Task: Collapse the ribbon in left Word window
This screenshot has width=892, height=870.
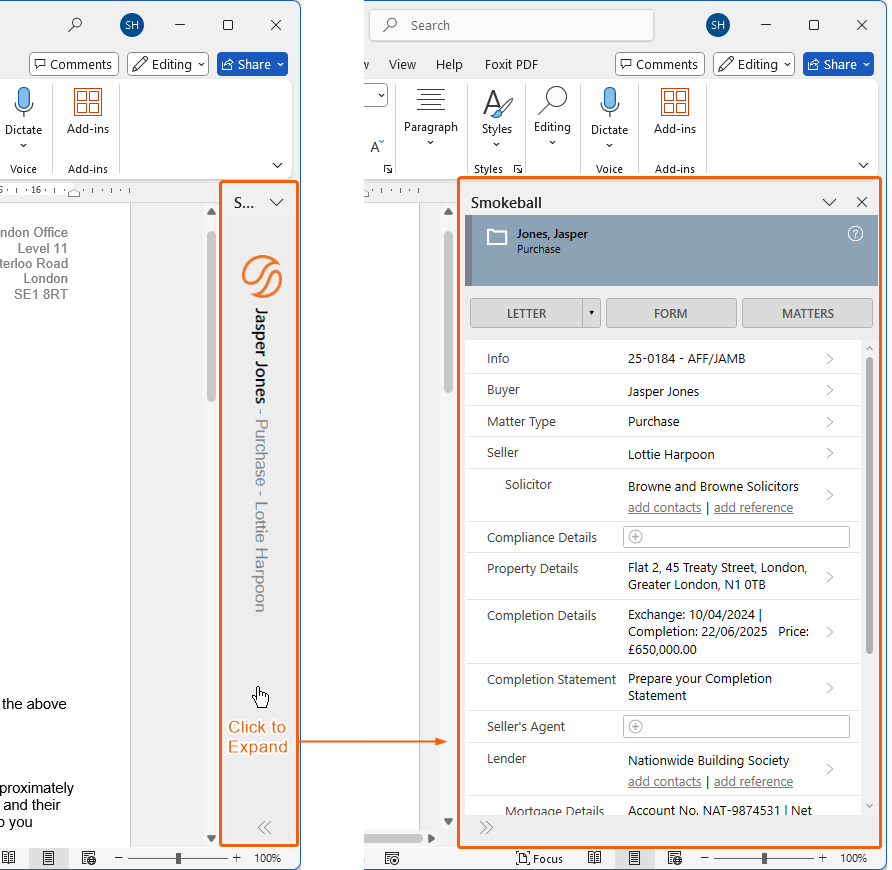Action: 278,166
